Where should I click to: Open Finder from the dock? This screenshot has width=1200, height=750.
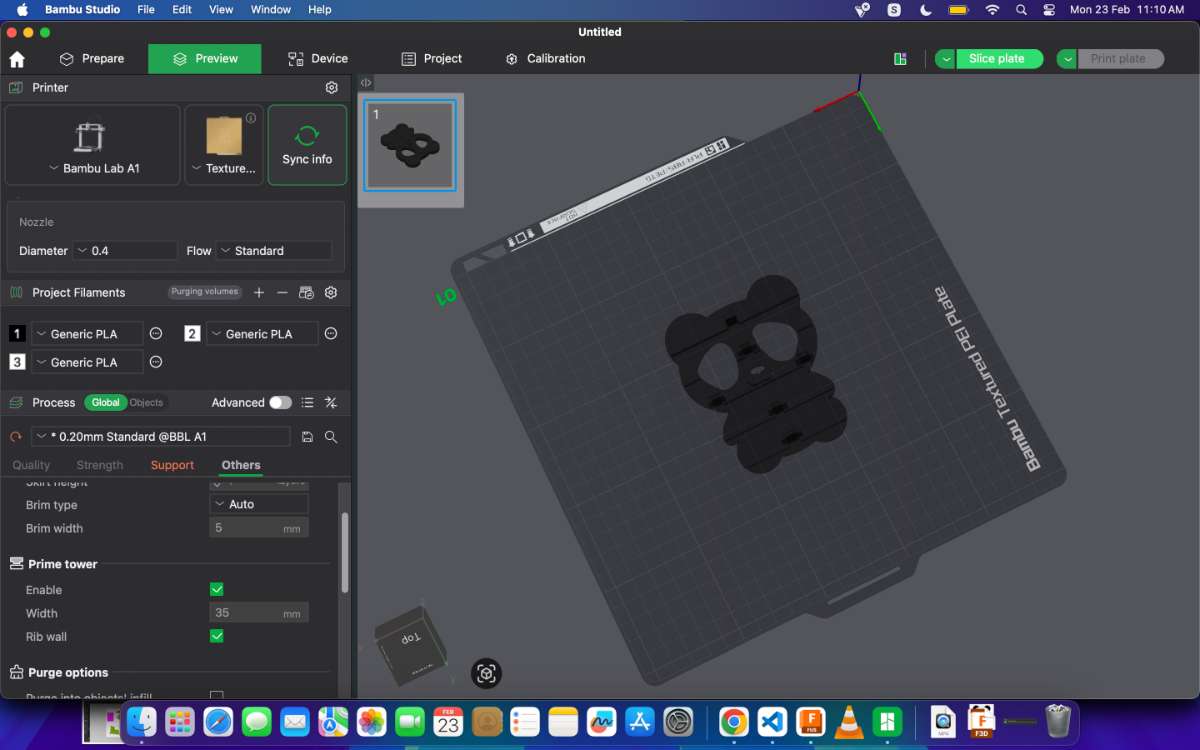coord(142,721)
